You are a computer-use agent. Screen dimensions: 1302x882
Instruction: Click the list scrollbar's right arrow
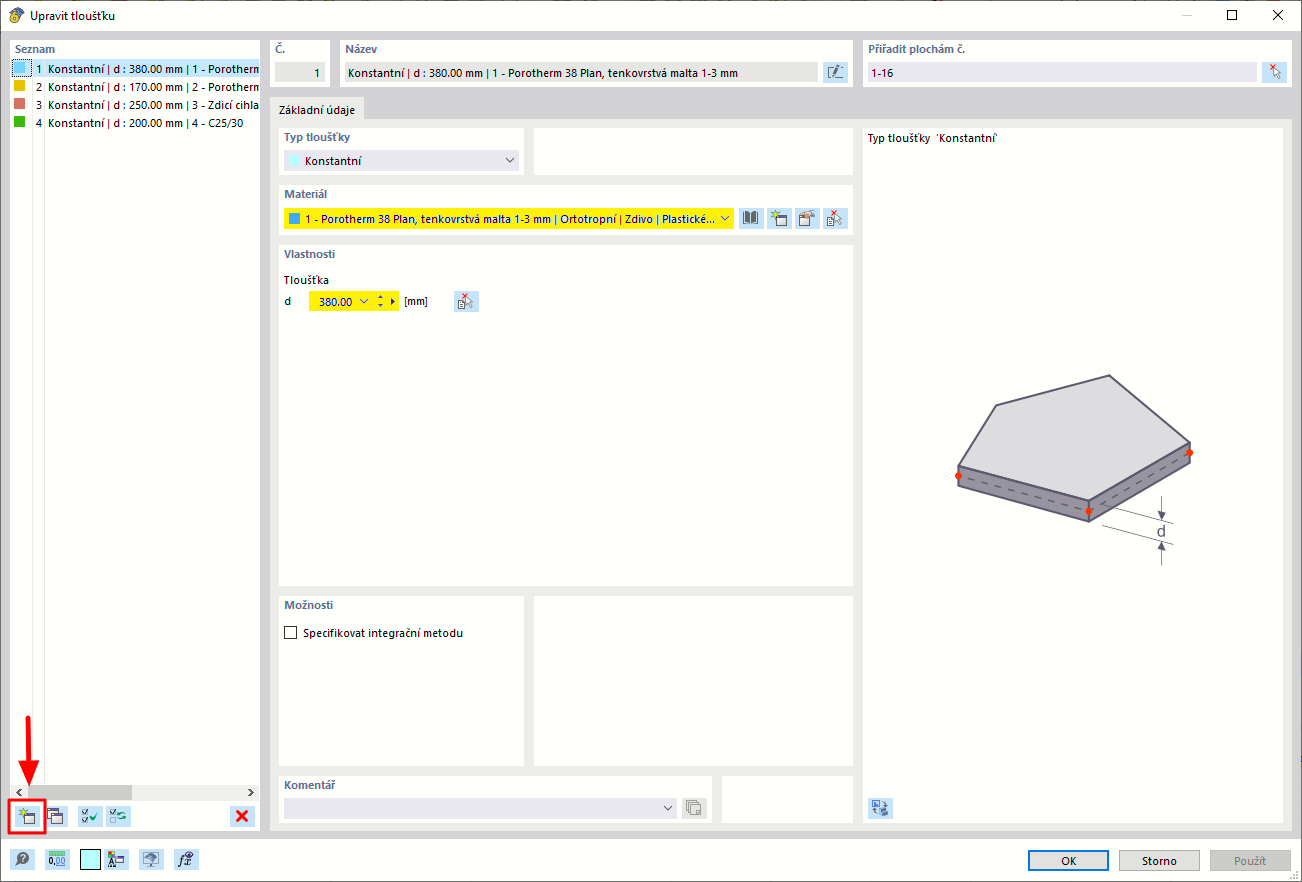click(251, 792)
